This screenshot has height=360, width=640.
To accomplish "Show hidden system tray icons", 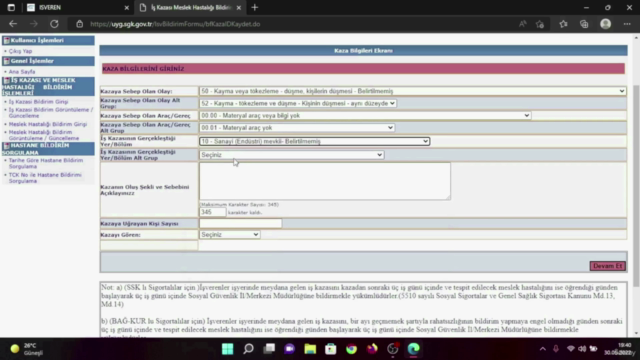I will click(542, 349).
